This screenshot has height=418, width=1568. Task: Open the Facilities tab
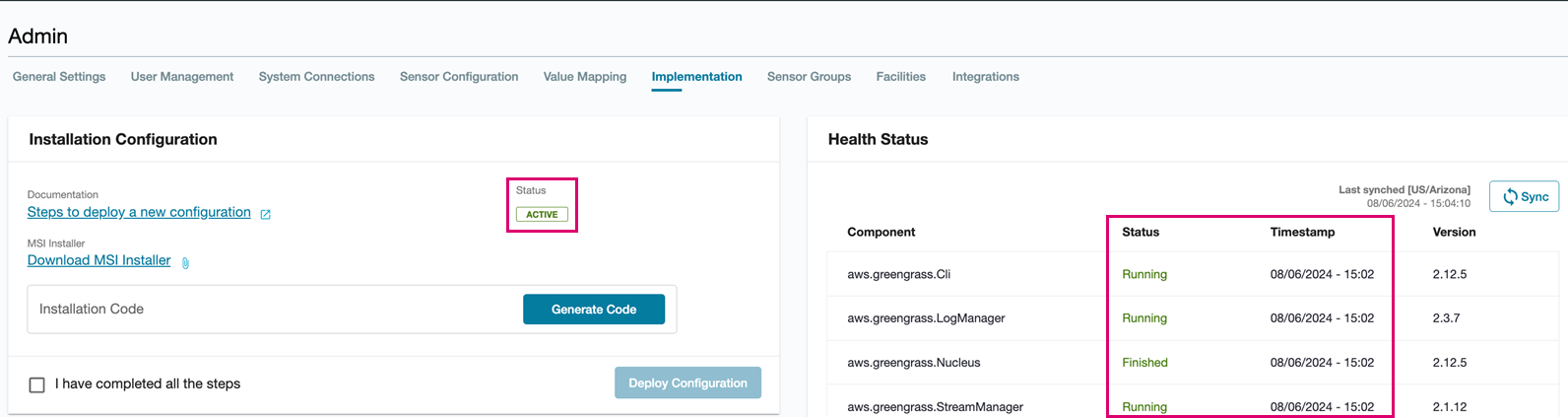pyautogui.click(x=901, y=77)
